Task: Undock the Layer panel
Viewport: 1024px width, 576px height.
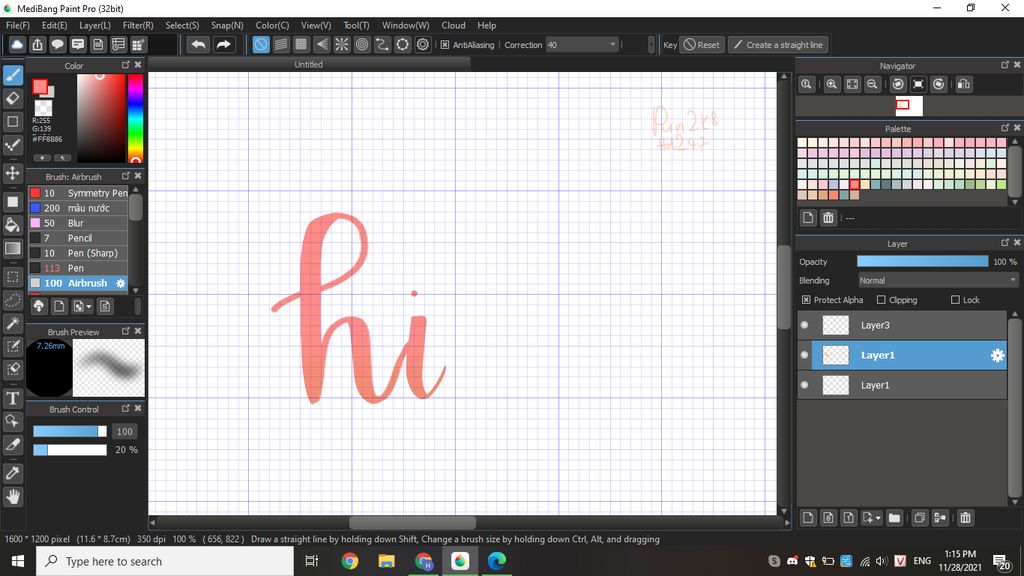Action: coord(1005,242)
